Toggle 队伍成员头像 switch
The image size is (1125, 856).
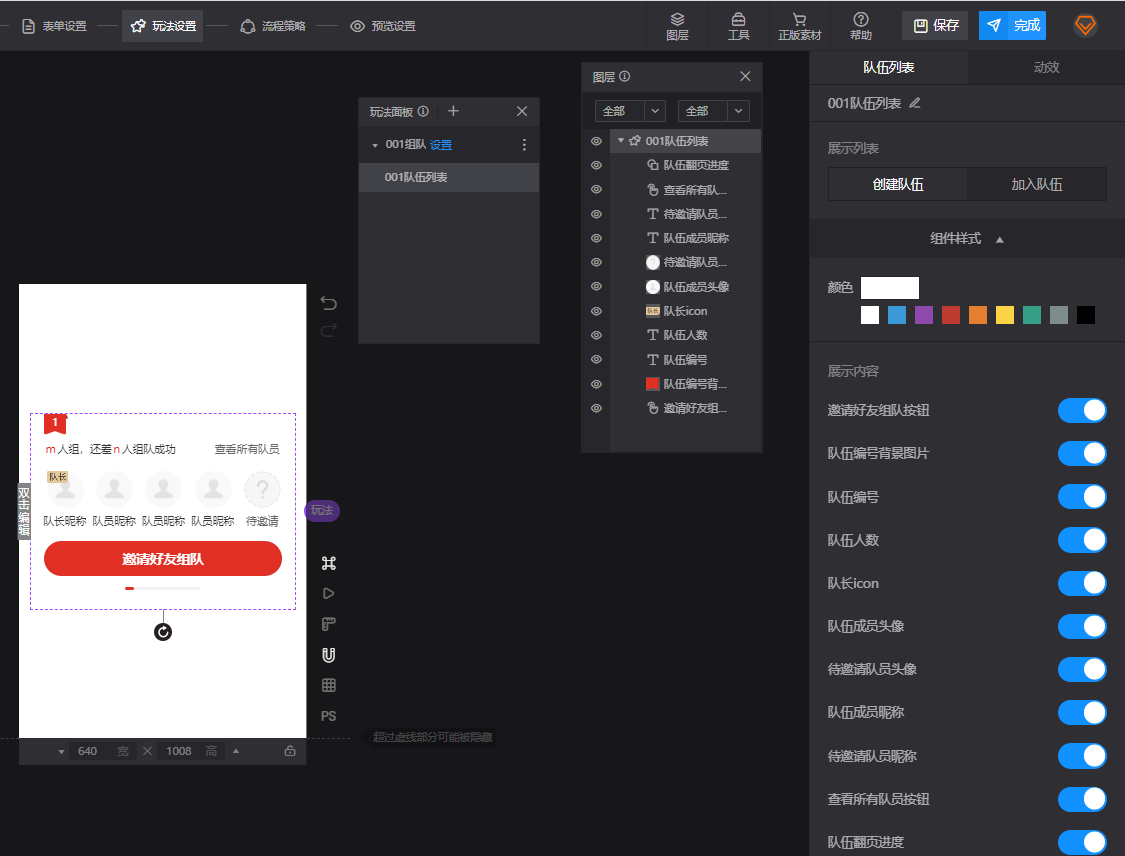(1082, 626)
